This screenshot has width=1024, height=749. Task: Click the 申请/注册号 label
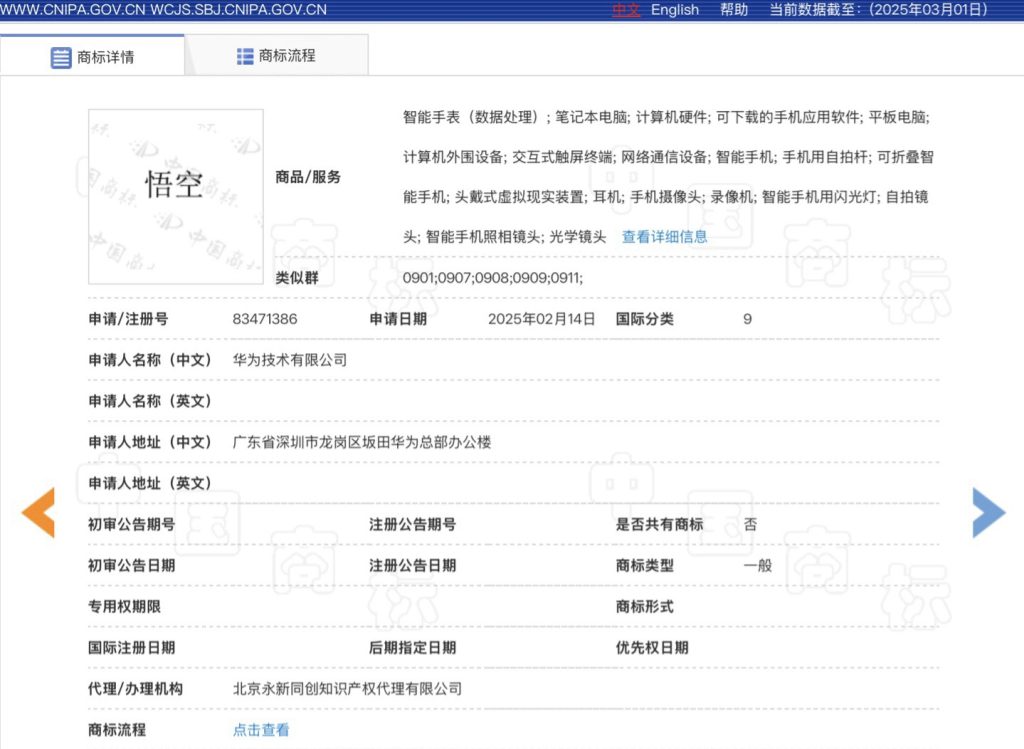pyautogui.click(x=128, y=319)
